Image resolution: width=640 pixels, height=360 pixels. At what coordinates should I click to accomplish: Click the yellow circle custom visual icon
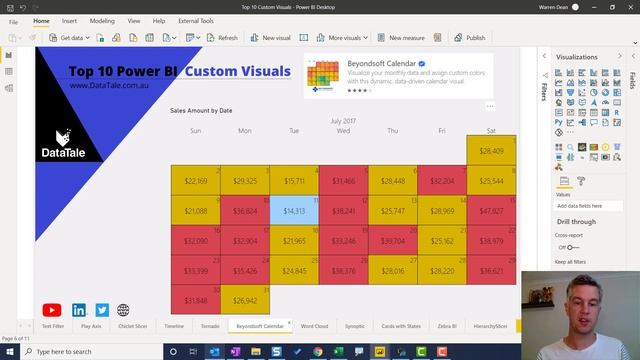pos(605,147)
